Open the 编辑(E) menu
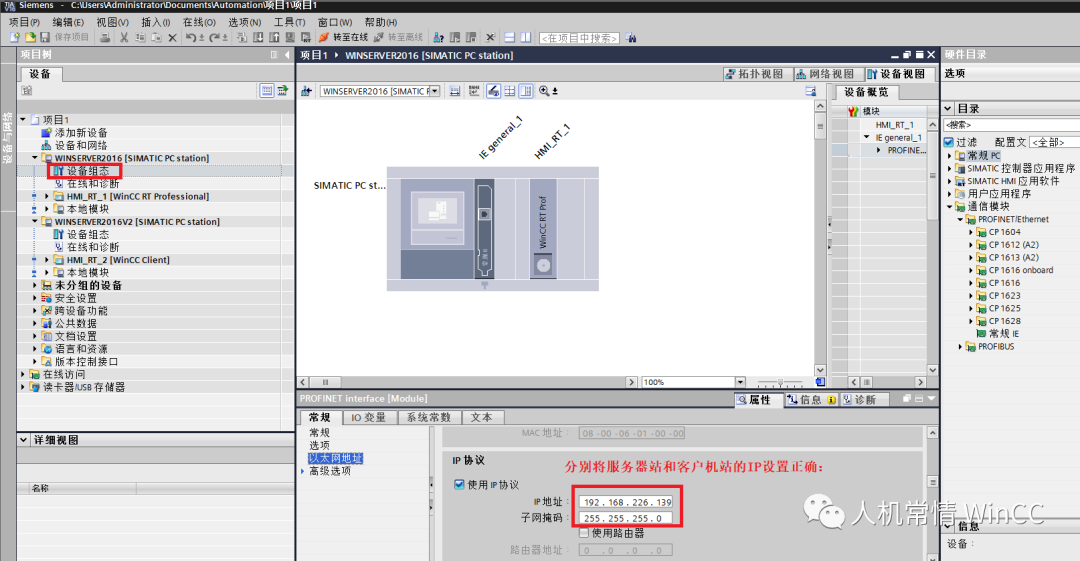1080x561 pixels. [x=68, y=22]
